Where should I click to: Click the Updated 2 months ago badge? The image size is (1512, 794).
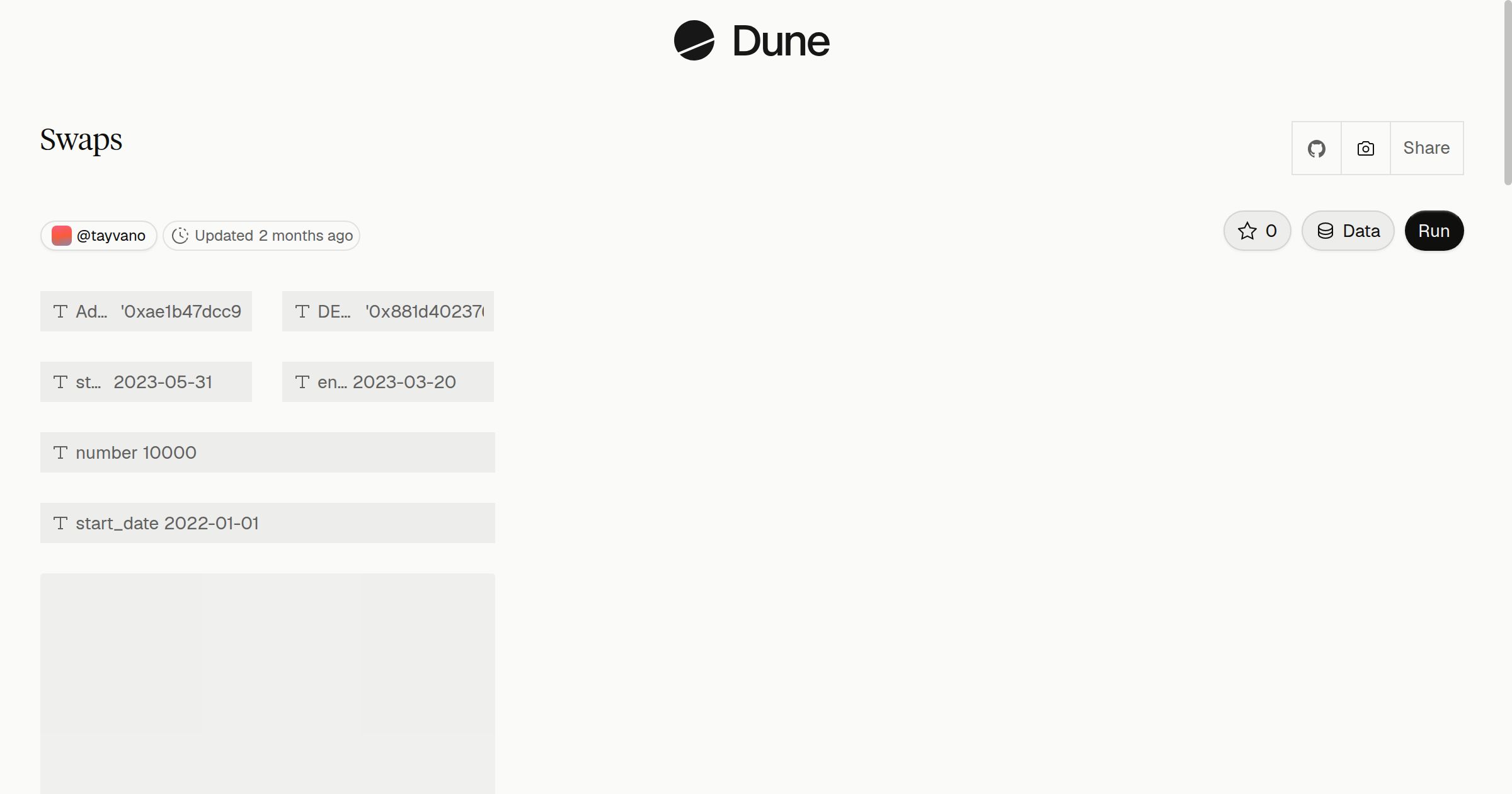pos(261,236)
